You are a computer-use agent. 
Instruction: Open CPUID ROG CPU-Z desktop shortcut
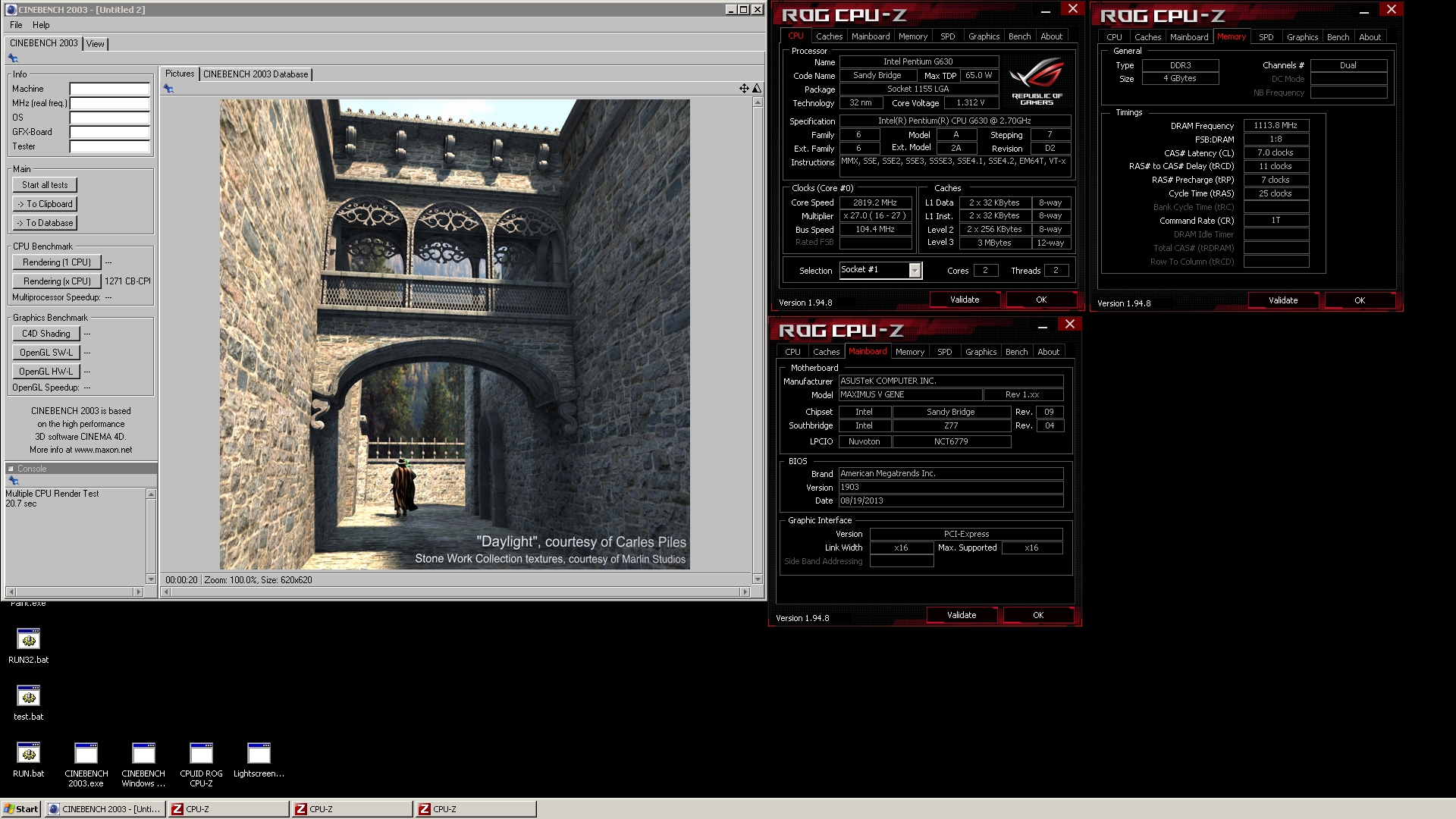pyautogui.click(x=201, y=764)
